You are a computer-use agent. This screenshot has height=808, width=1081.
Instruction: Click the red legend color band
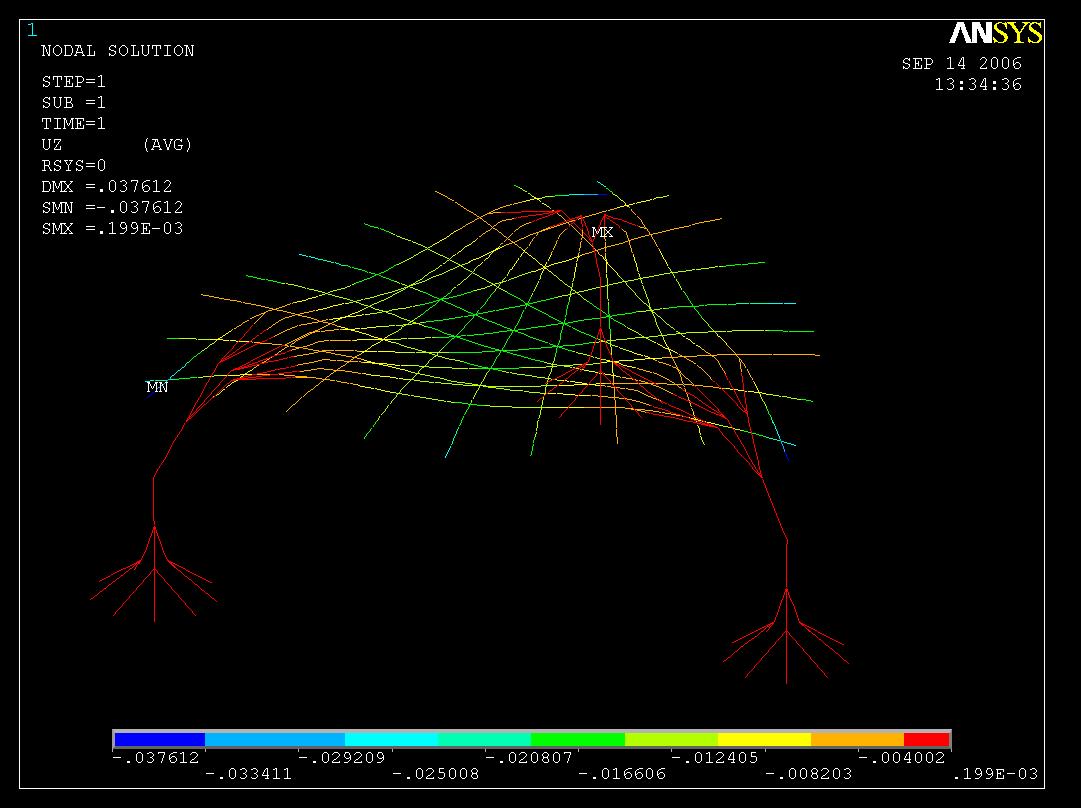coord(927,740)
